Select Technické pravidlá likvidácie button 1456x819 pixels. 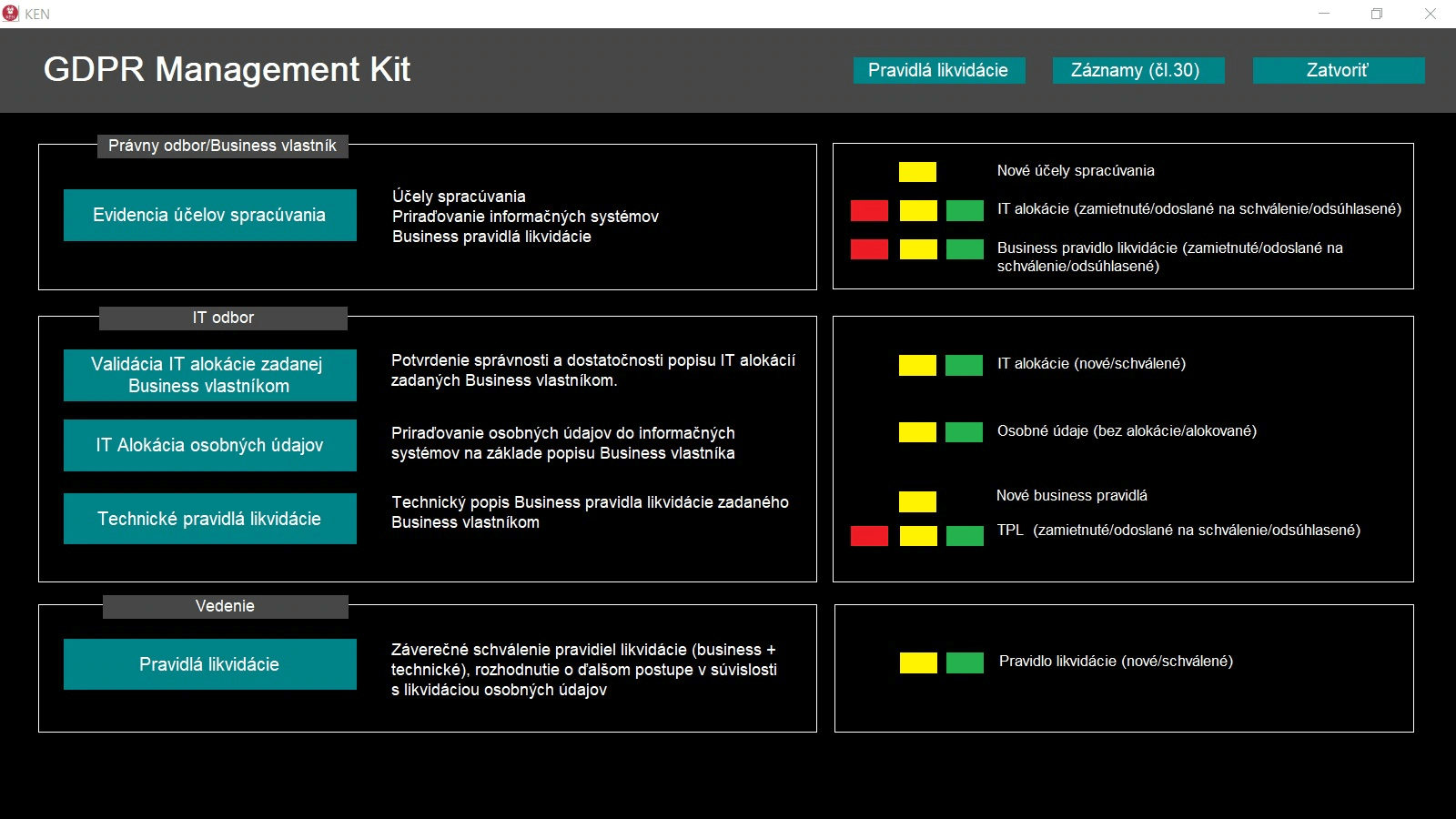209,519
